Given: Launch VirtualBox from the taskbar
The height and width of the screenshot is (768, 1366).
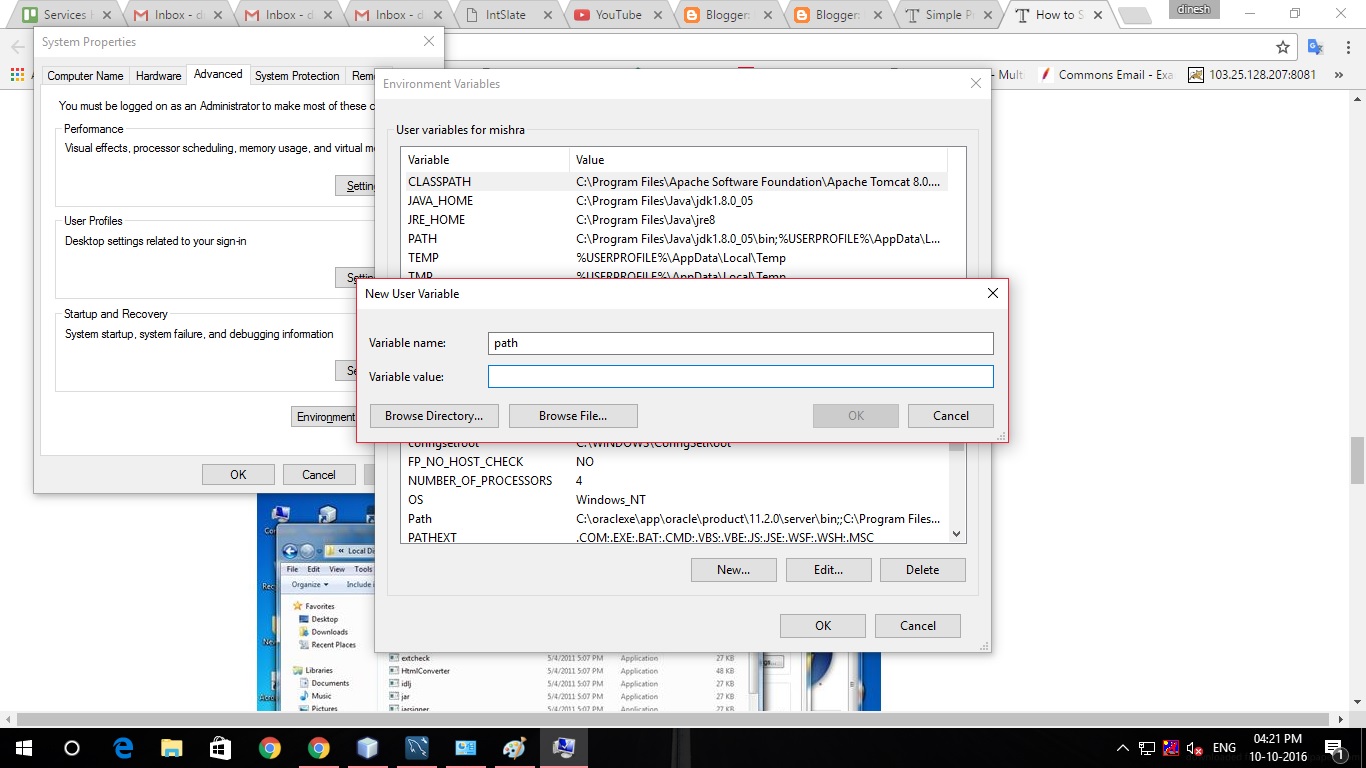Looking at the screenshot, I should (367, 748).
